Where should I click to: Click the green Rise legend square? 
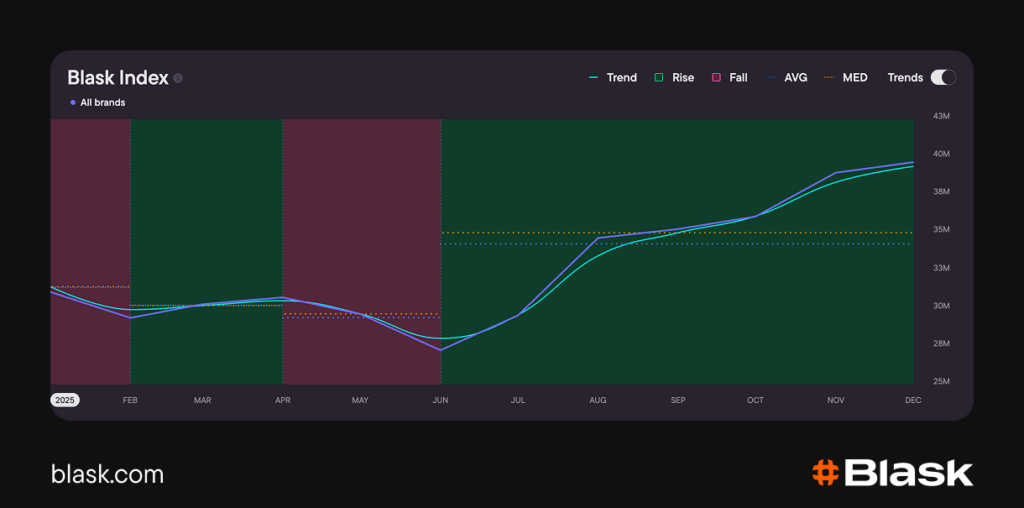pos(659,78)
